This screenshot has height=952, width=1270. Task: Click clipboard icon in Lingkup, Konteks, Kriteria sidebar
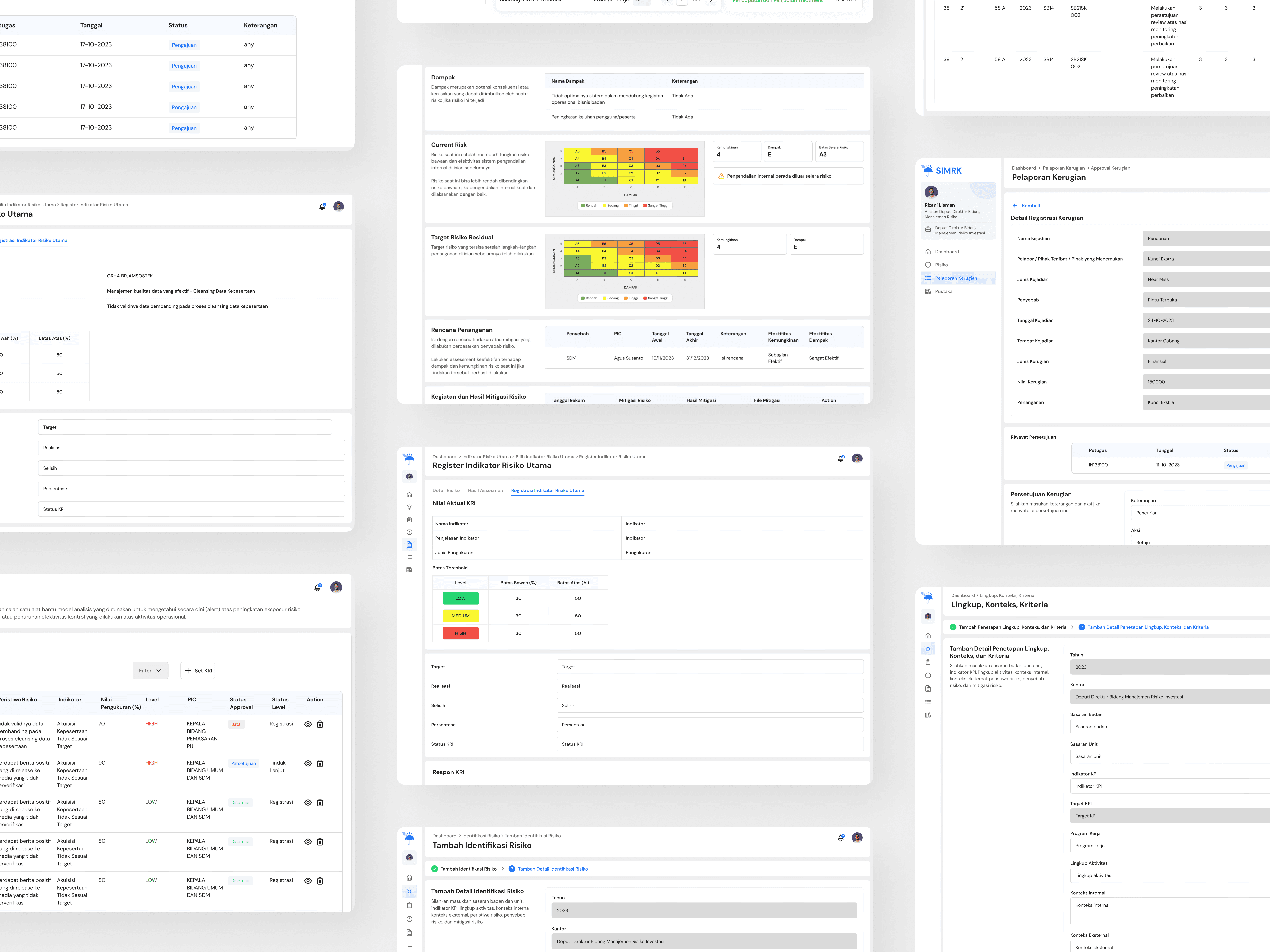click(x=928, y=662)
